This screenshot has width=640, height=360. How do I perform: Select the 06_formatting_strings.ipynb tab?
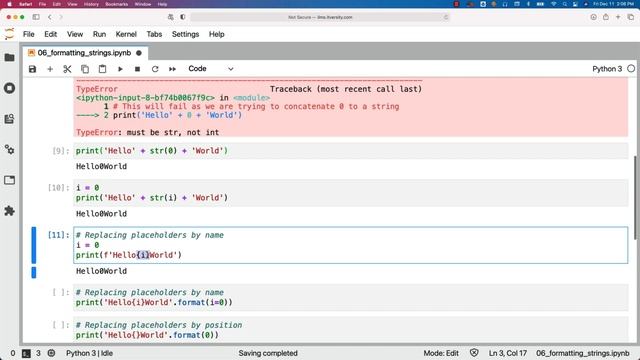[84, 53]
